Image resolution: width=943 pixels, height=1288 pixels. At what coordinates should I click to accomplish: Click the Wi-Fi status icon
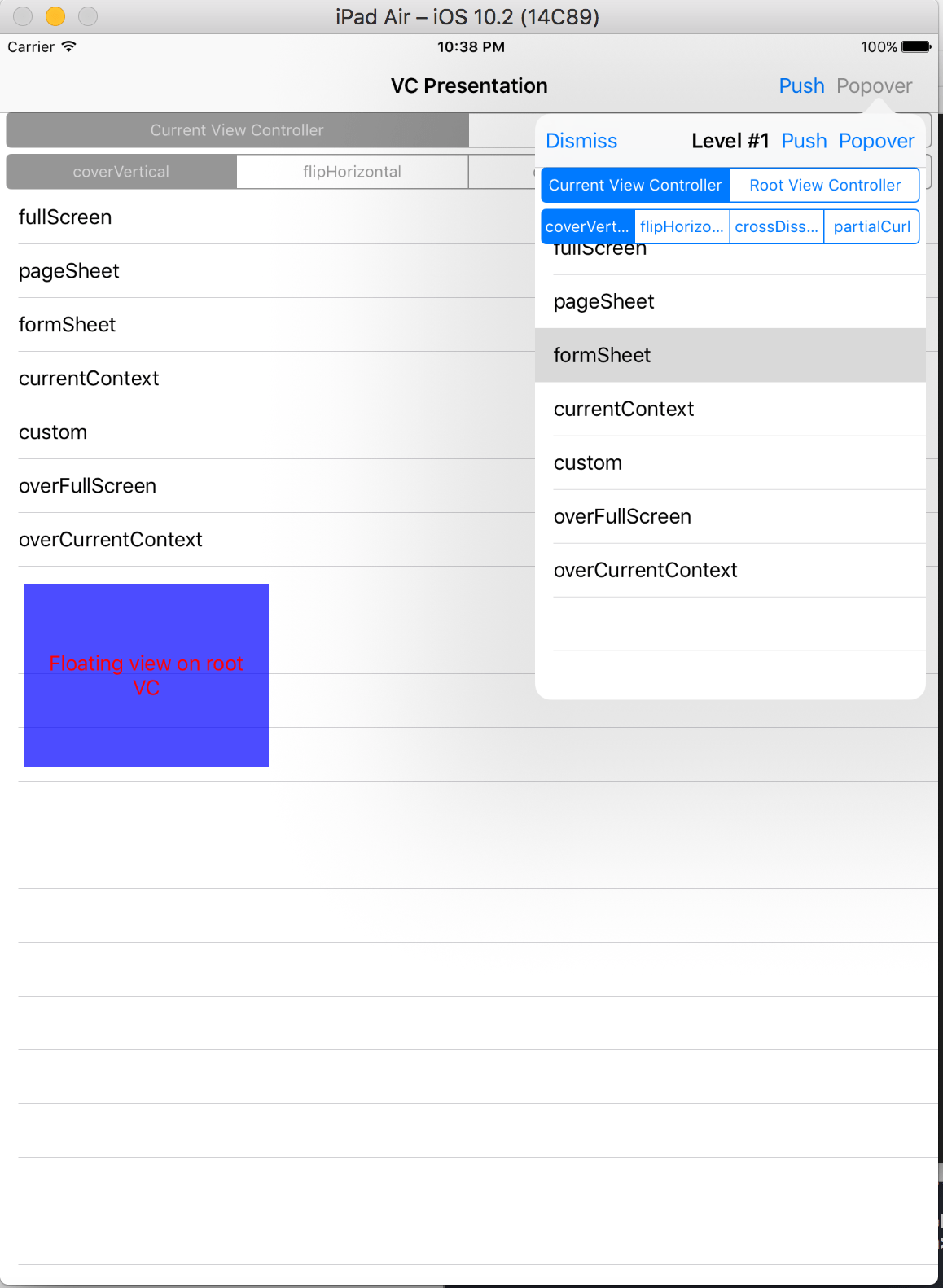[x=69, y=46]
